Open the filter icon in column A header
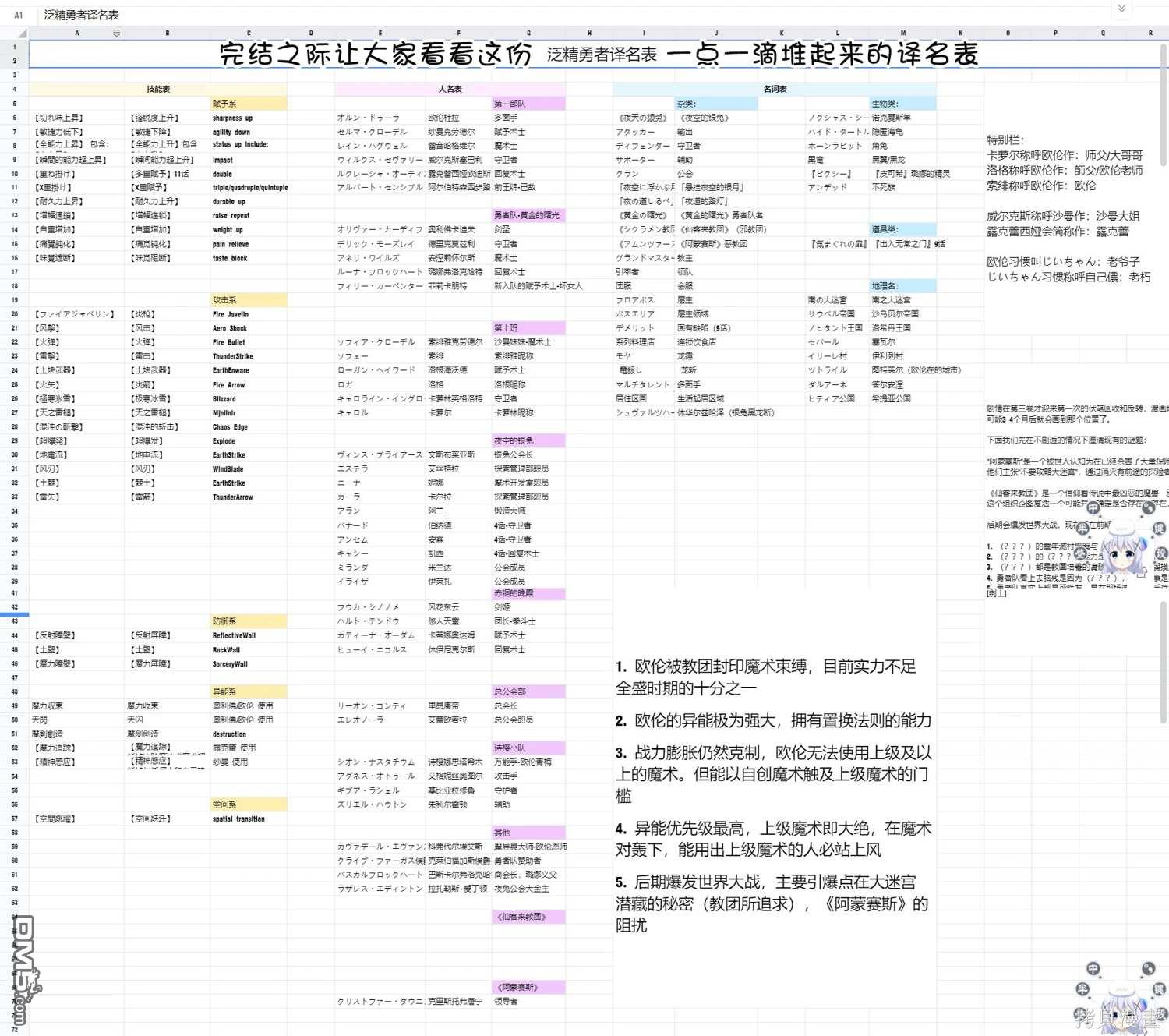Viewport: 1169px width, 1036px height. point(116,33)
